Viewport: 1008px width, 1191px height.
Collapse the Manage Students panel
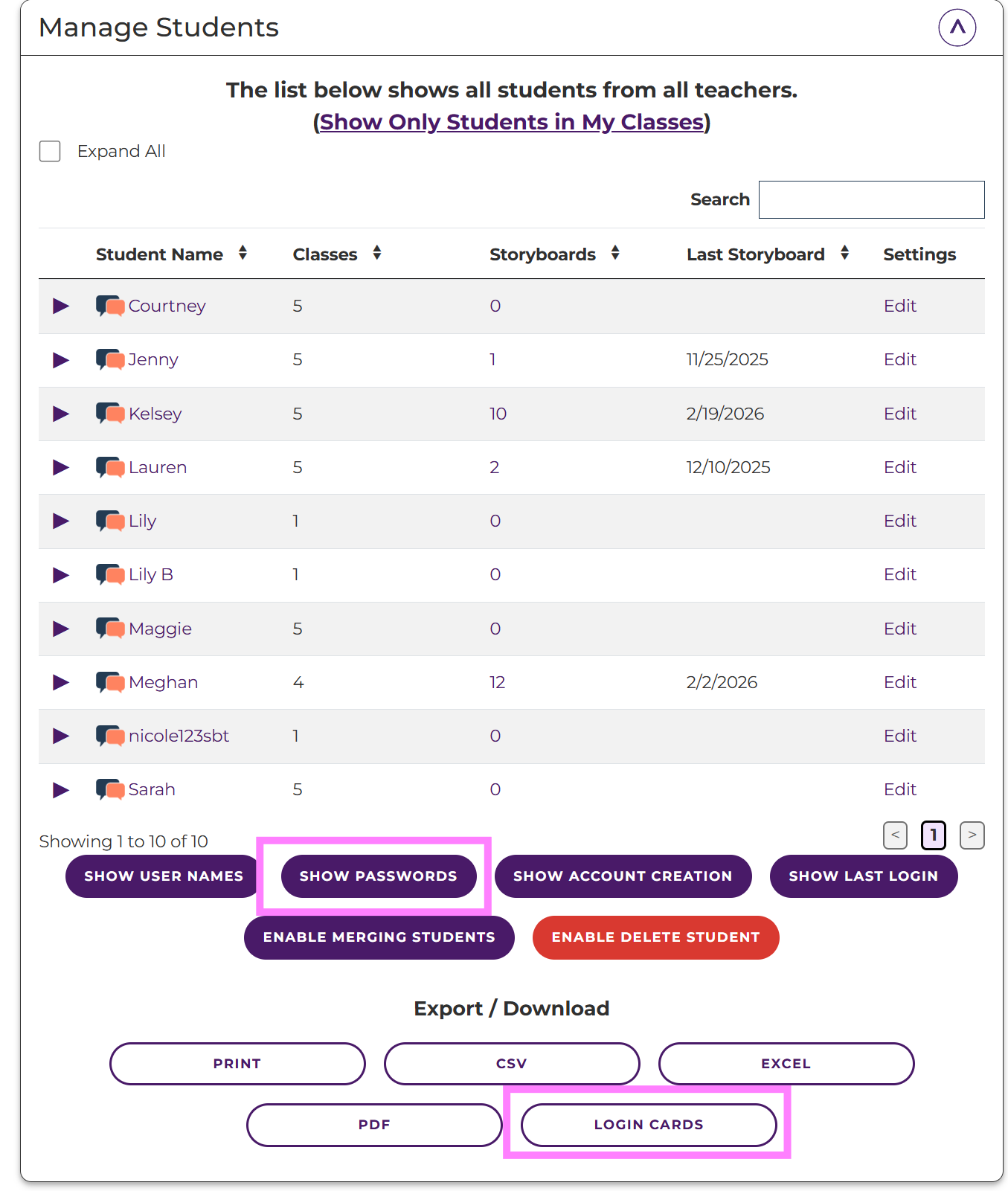(957, 28)
